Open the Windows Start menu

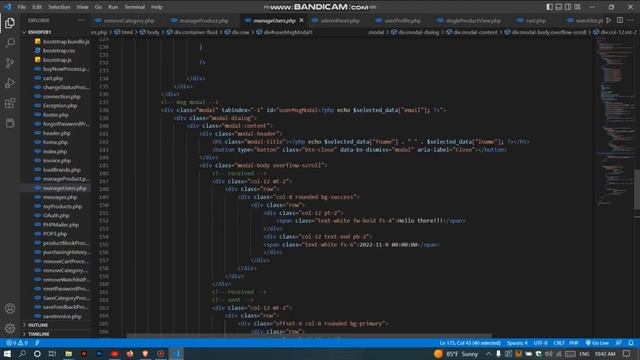pyautogui.click(x=7, y=353)
